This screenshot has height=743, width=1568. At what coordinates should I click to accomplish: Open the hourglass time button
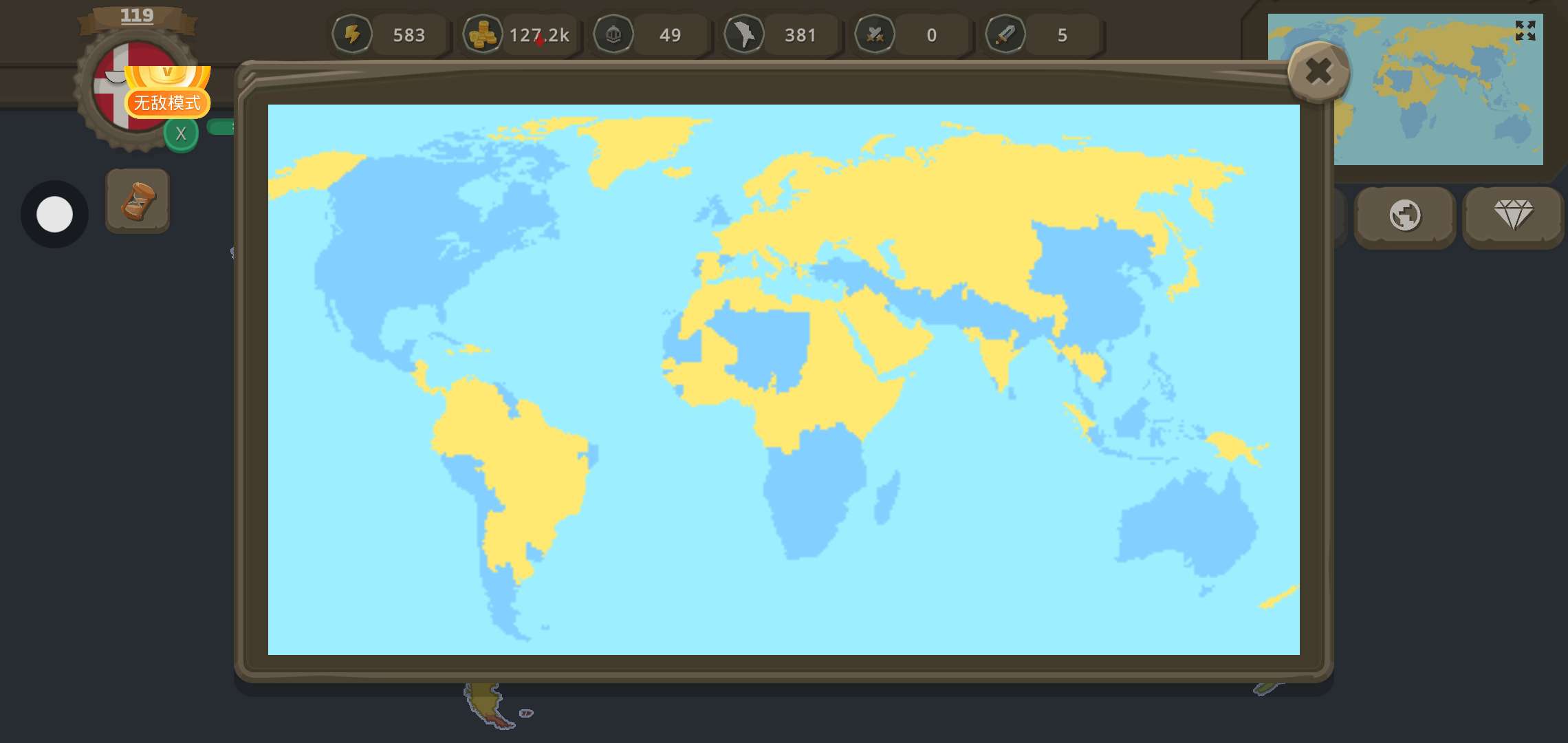[x=138, y=201]
